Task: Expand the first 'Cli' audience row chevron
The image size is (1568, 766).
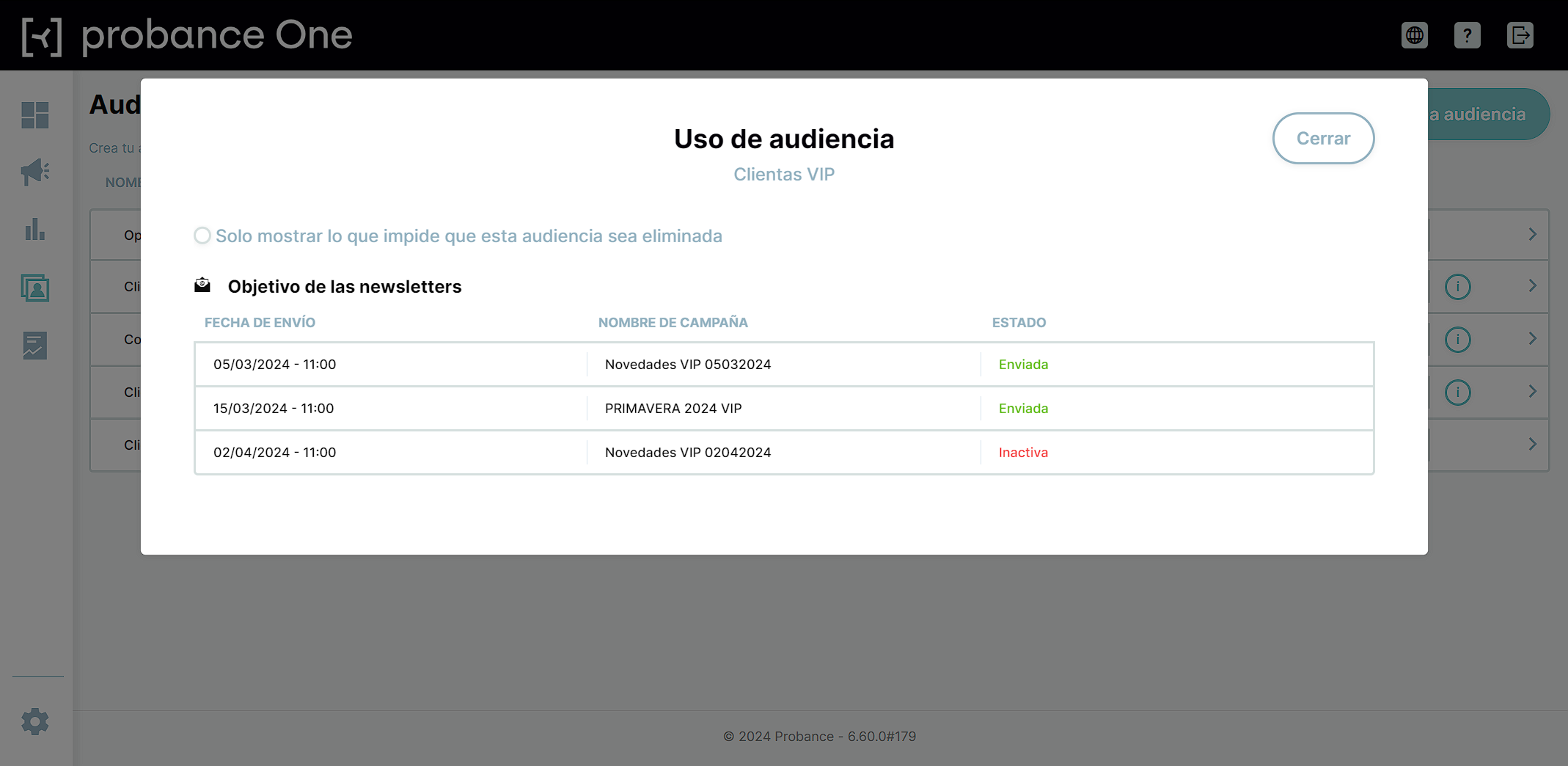Action: (1533, 285)
